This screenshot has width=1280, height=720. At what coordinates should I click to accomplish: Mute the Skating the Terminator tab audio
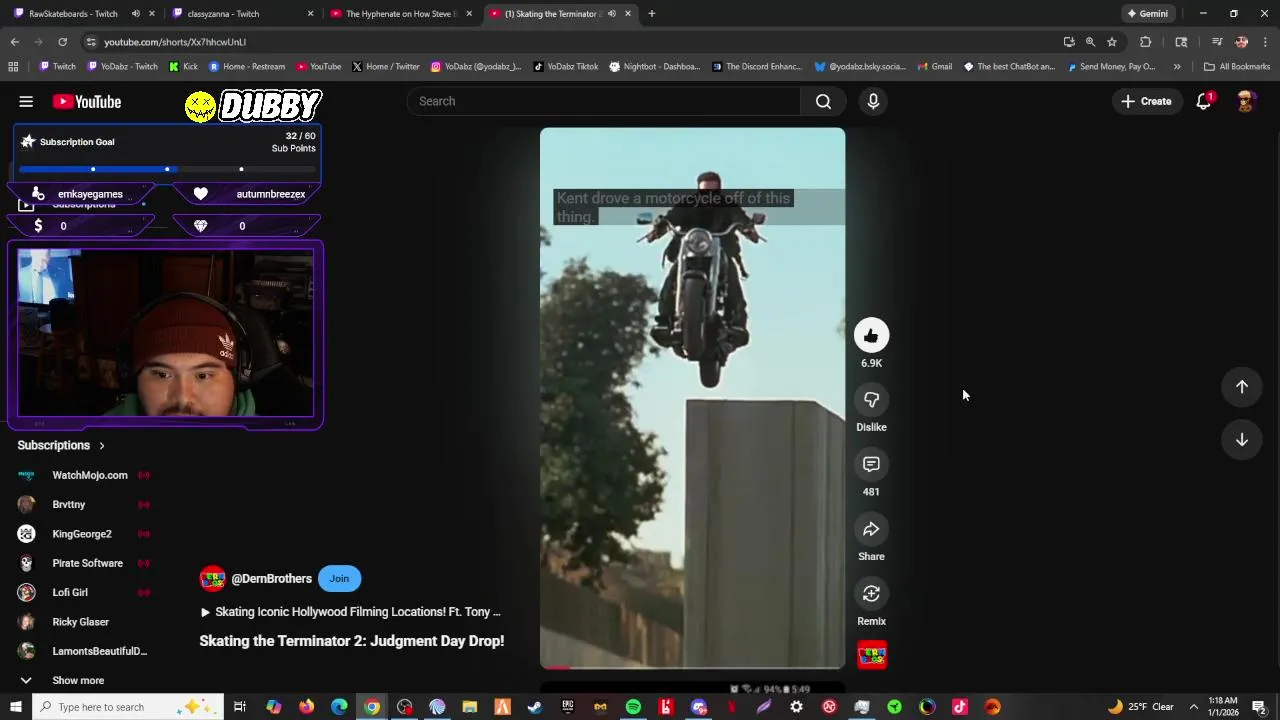611,13
